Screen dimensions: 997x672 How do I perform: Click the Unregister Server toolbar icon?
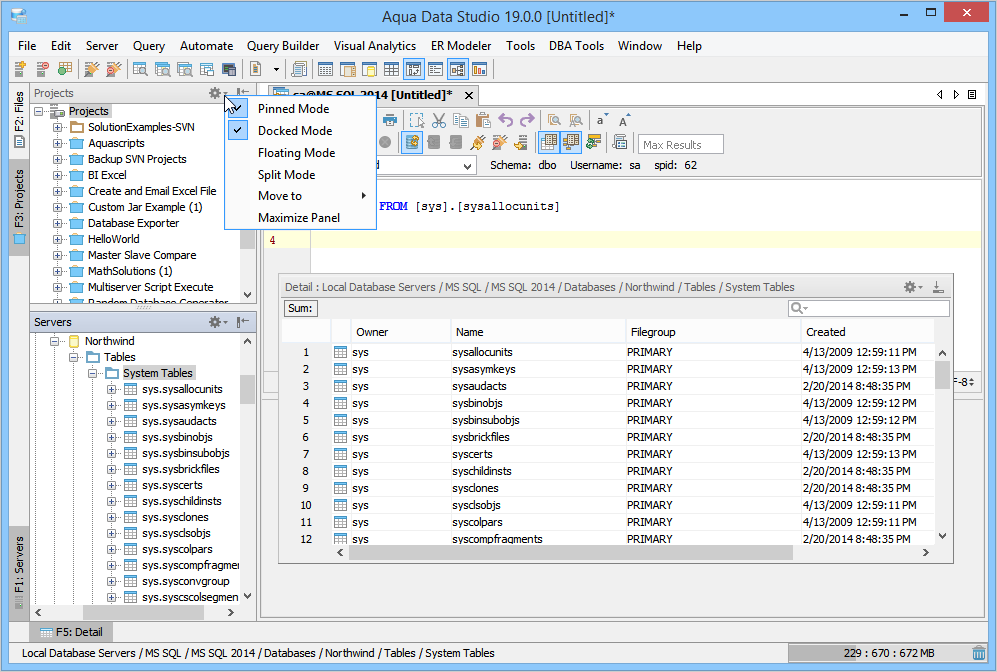pos(42,69)
